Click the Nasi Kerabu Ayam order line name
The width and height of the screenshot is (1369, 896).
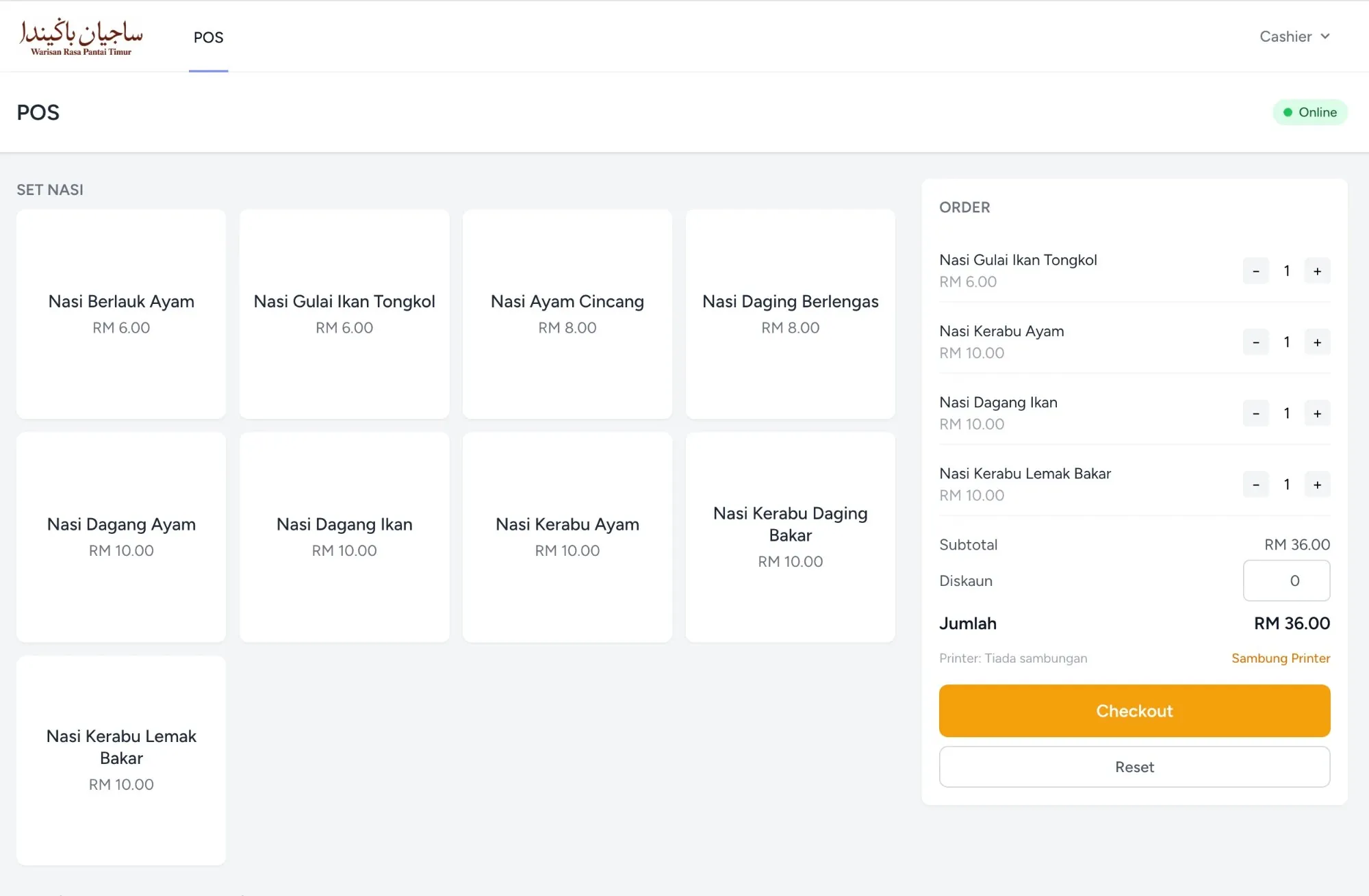point(1001,331)
